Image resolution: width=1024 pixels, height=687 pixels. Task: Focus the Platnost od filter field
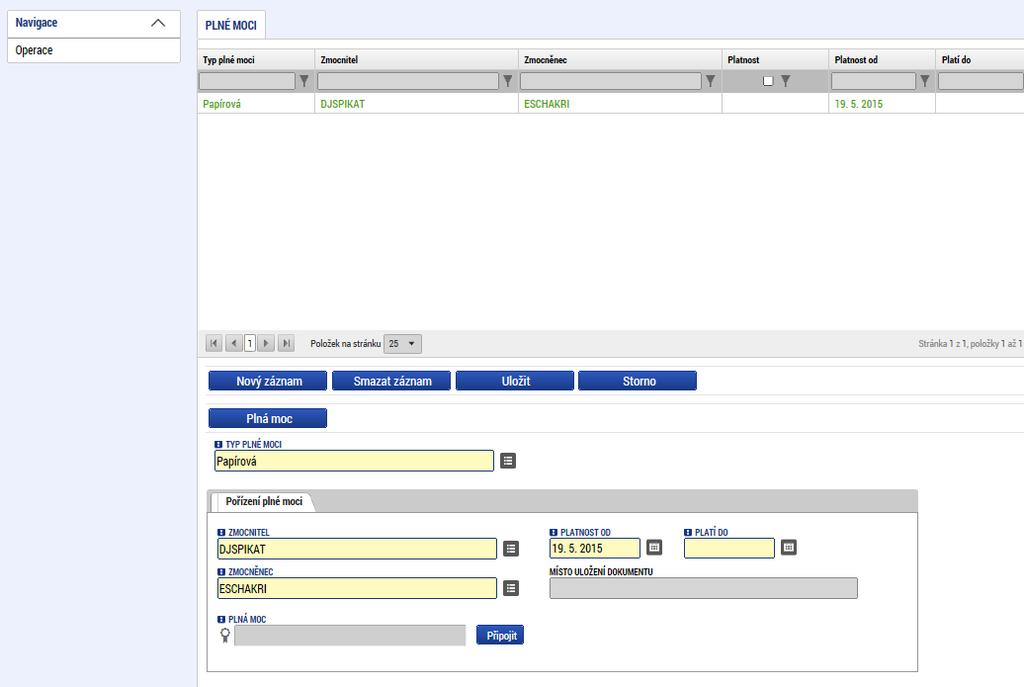click(873, 81)
